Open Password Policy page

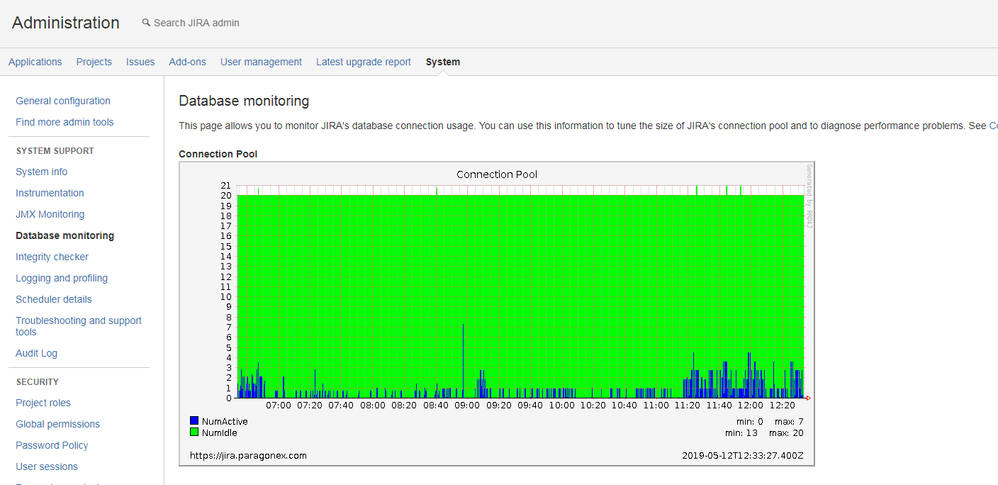pos(52,445)
